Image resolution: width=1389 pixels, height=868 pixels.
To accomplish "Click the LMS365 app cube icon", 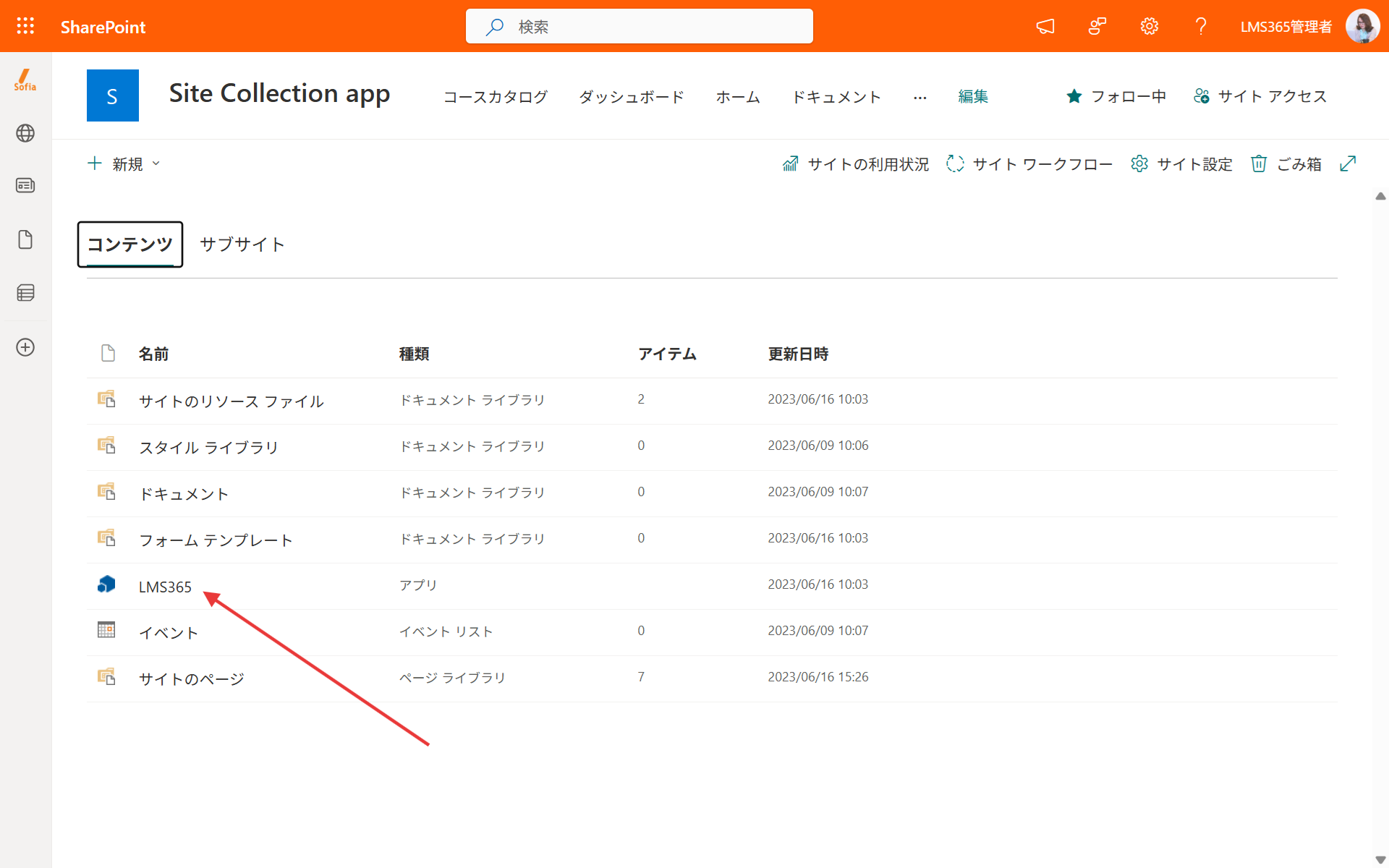I will click(106, 584).
